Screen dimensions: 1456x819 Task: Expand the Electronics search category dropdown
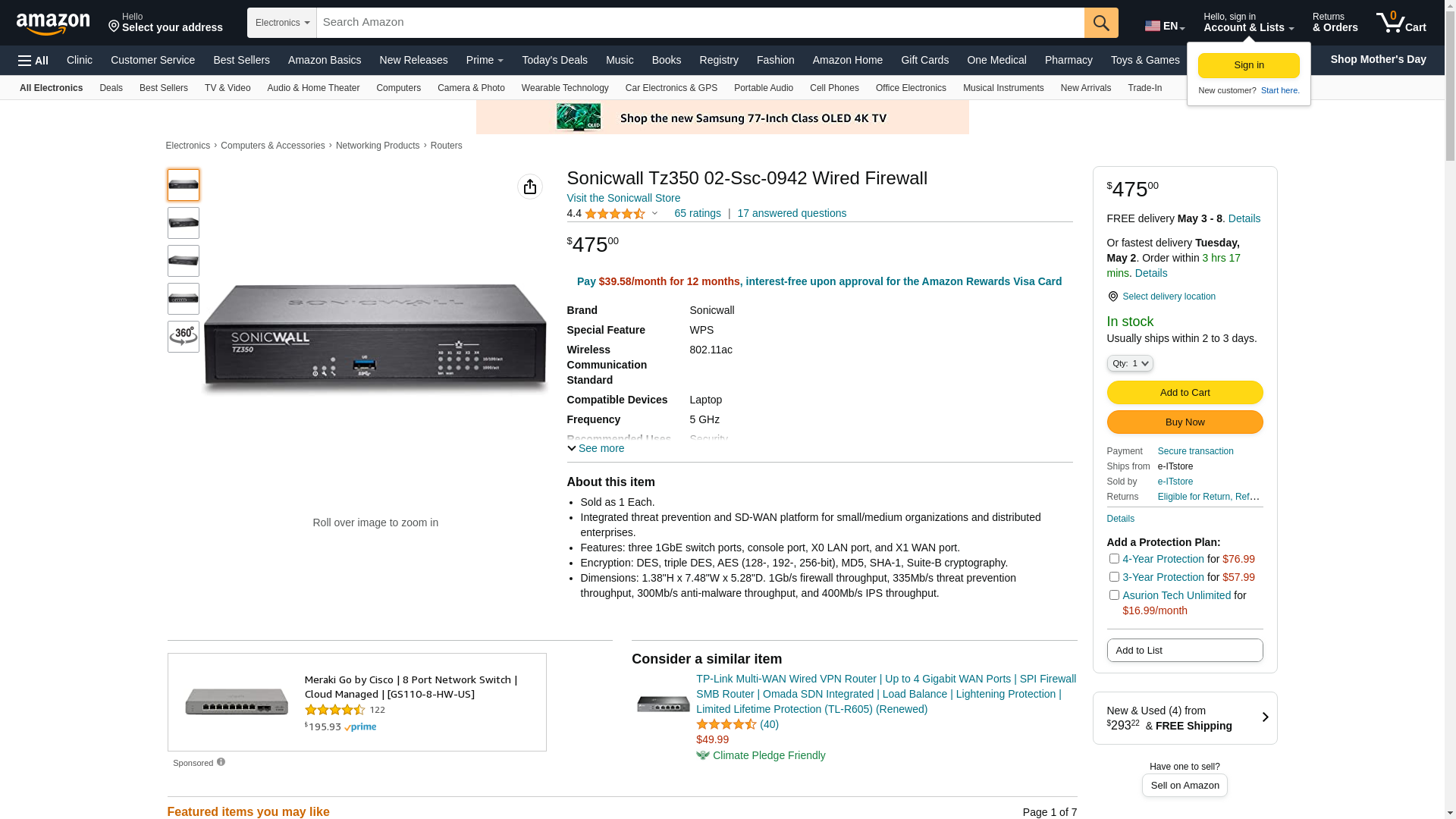coord(281,23)
